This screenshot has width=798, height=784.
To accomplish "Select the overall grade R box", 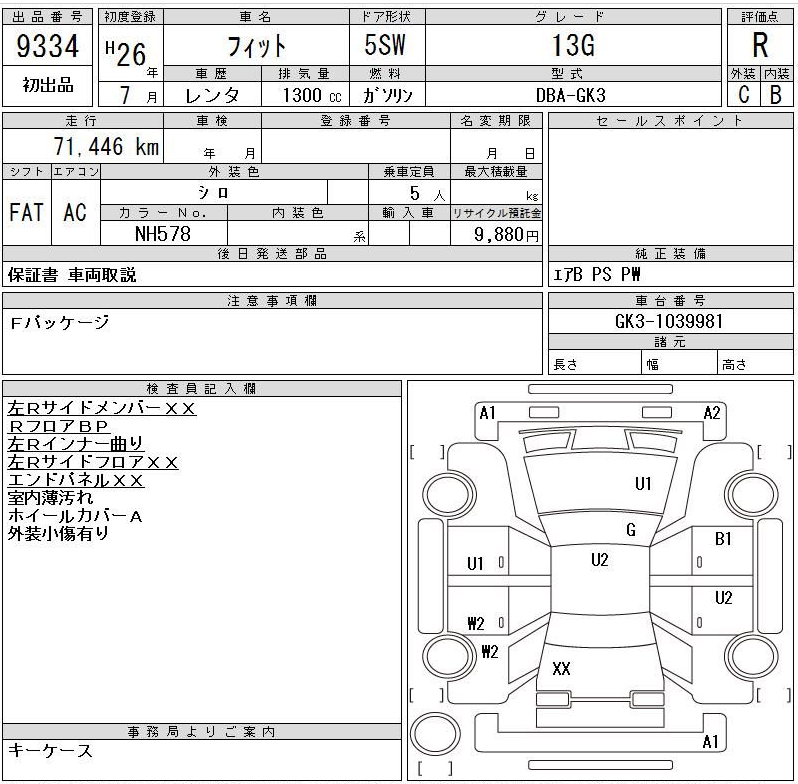I will (x=760, y=46).
